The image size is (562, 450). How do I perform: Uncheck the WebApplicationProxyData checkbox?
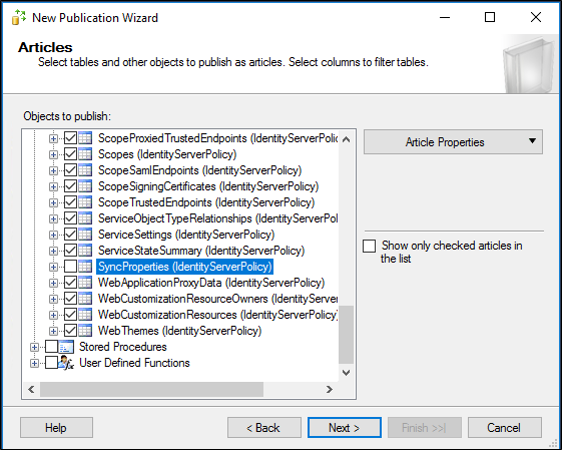70,282
